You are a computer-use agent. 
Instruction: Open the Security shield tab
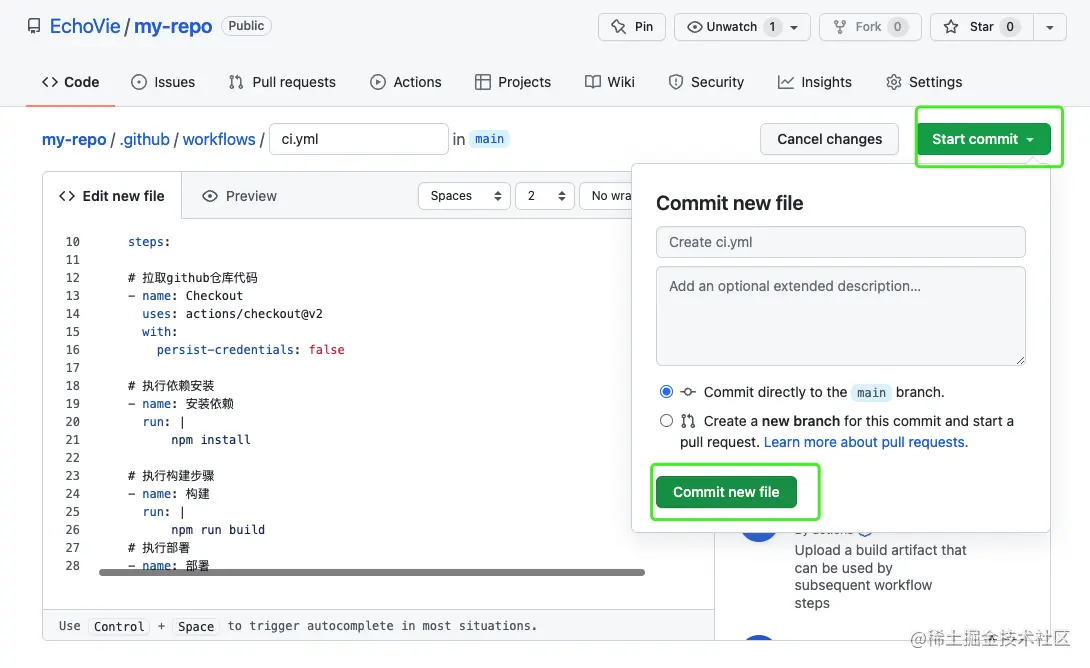coord(706,82)
